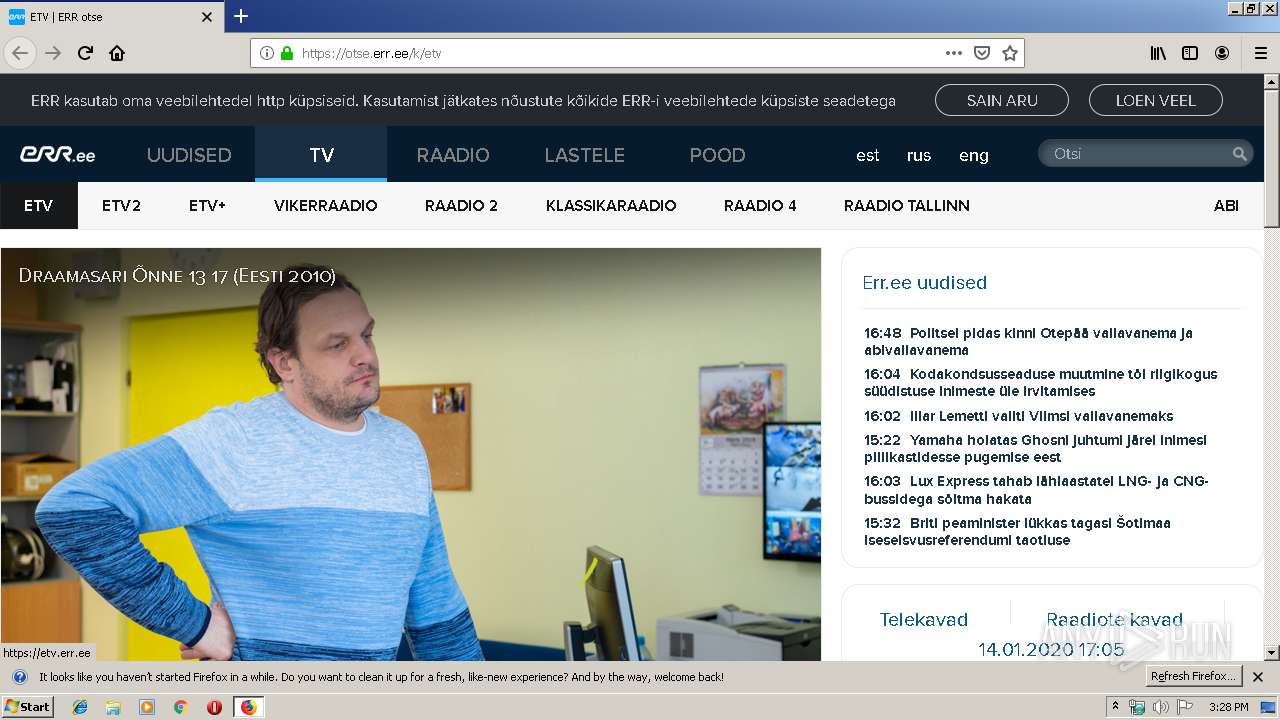Screen dimensions: 1280x720
Task: Open a new browser tab
Action: point(241,16)
